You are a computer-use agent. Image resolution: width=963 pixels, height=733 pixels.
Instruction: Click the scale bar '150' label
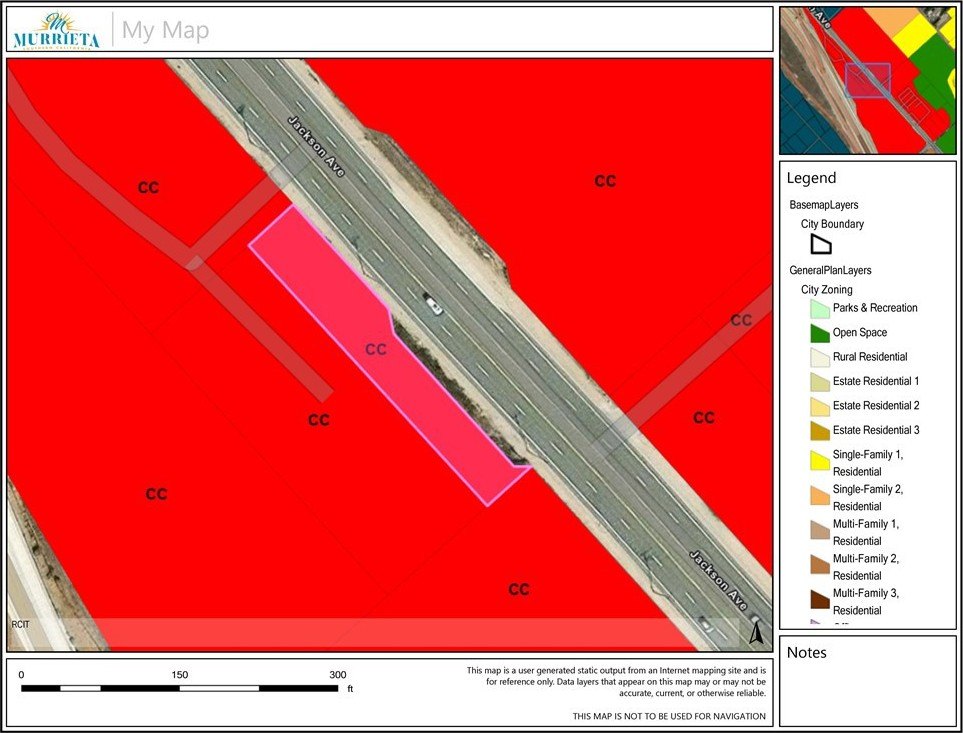click(179, 675)
